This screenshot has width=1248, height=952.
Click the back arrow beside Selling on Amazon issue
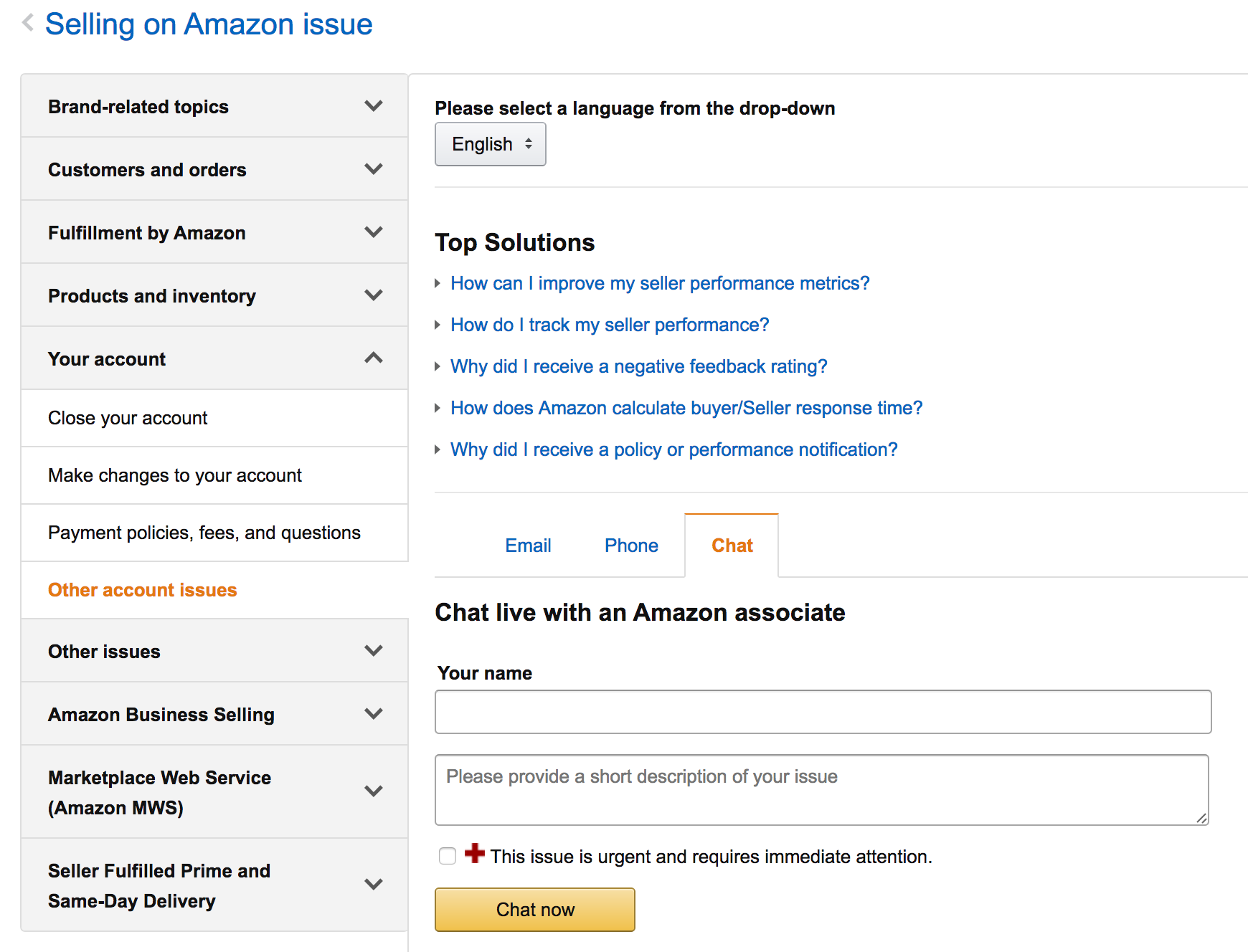pyautogui.click(x=28, y=23)
